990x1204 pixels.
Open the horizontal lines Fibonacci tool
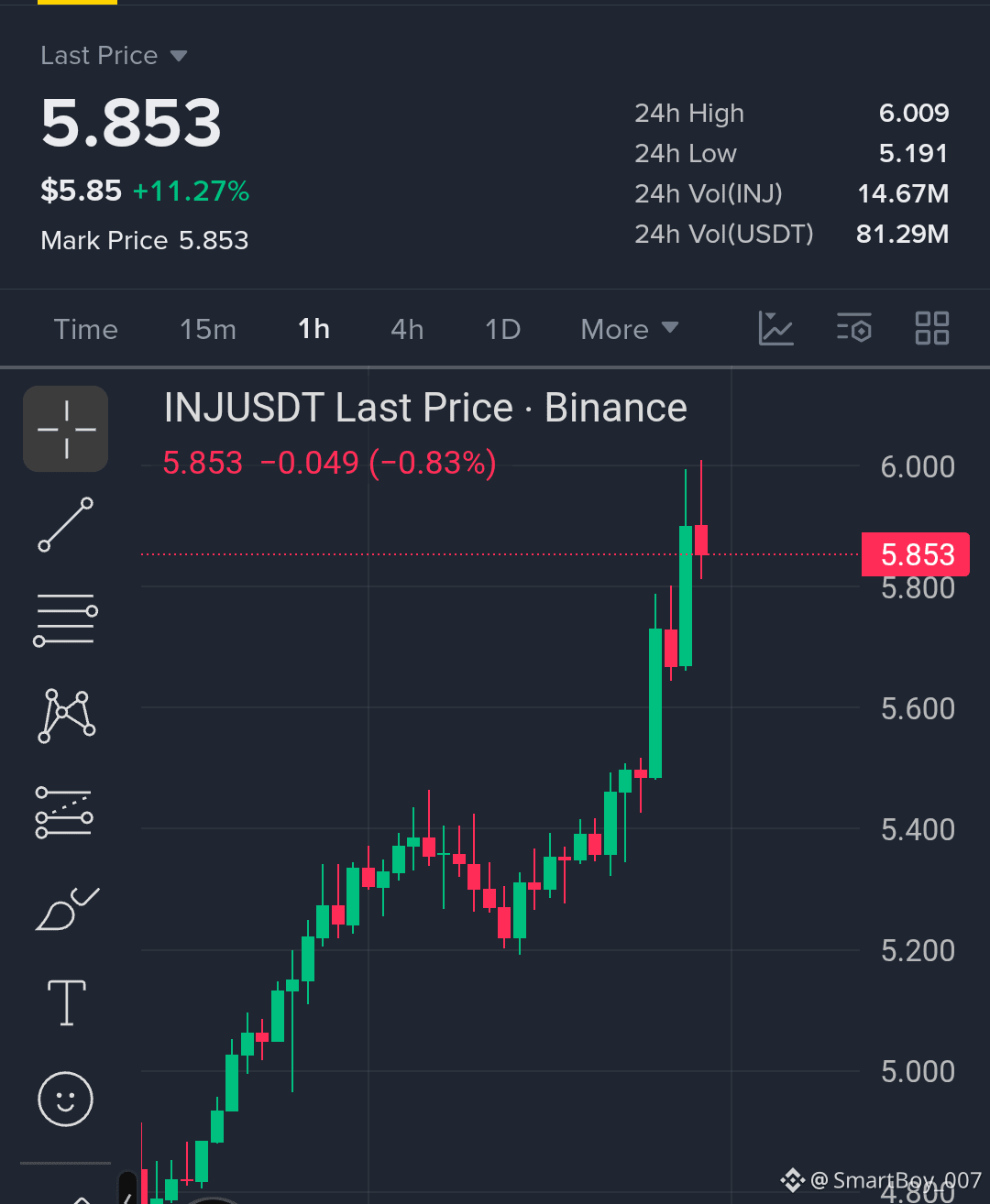point(65,620)
